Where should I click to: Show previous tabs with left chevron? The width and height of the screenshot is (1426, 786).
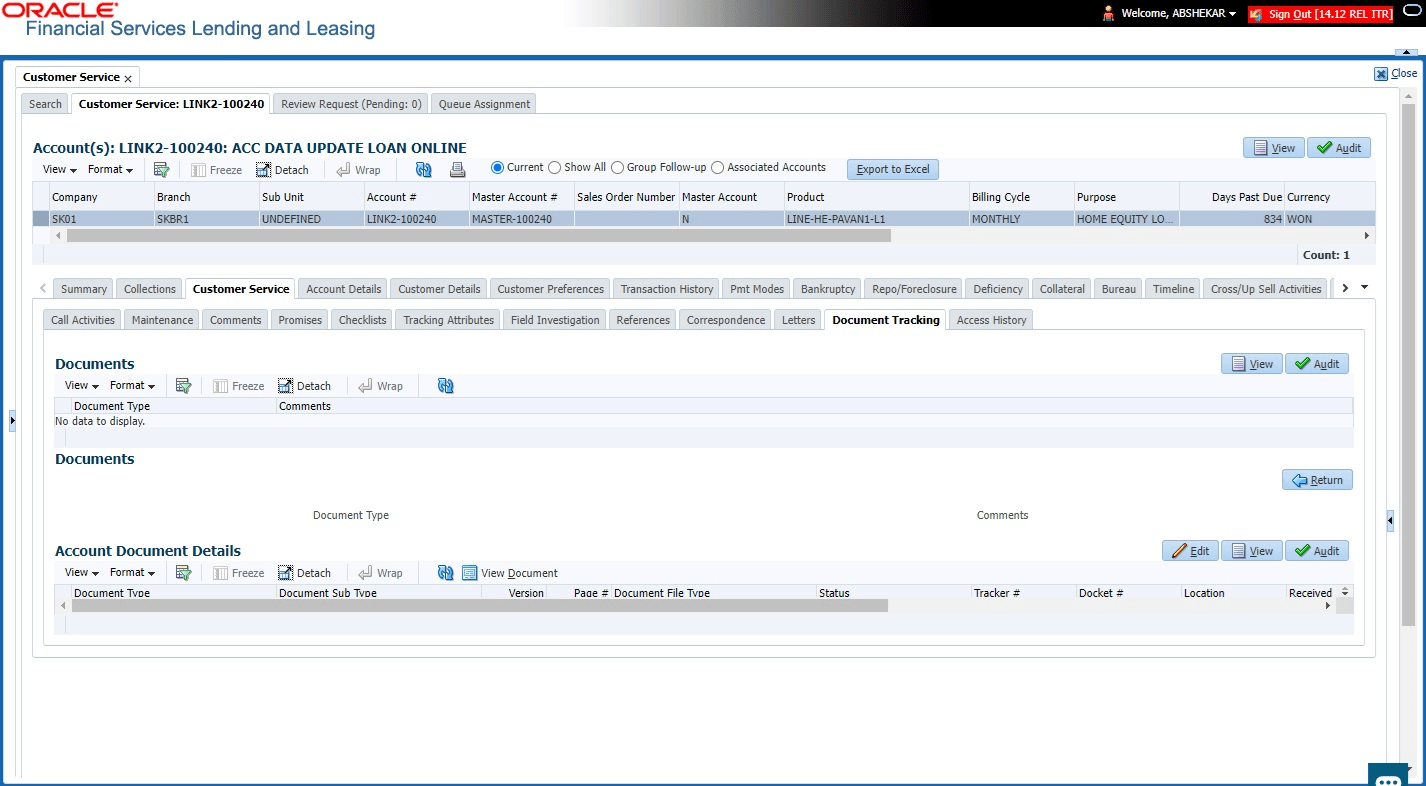[x=43, y=288]
